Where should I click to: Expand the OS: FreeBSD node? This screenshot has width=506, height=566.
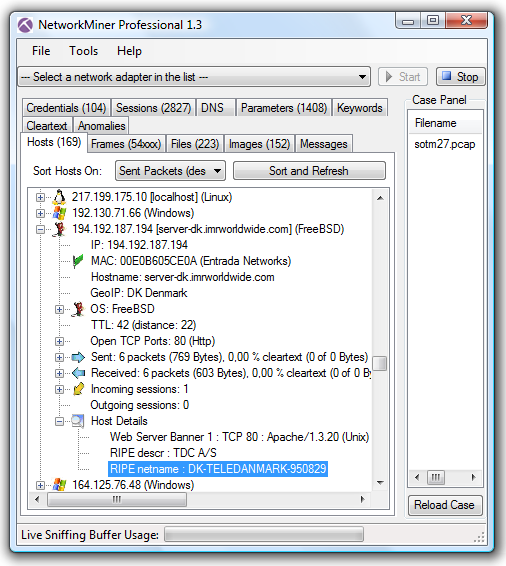60,309
